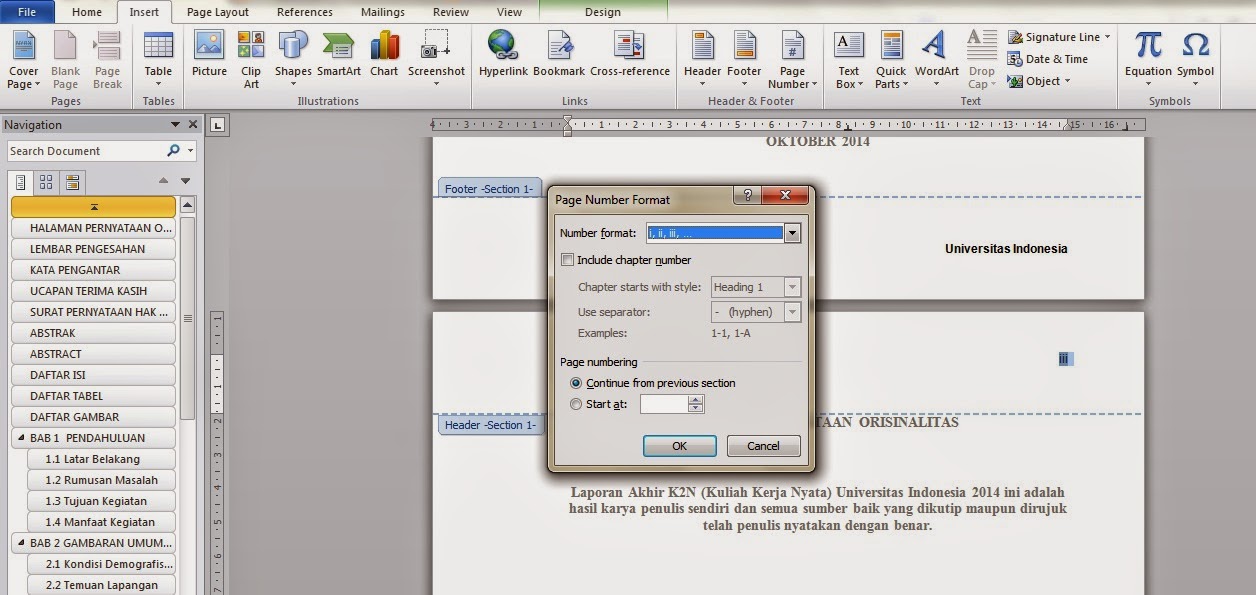
Task: Insert a Blank Page
Action: [x=66, y=60]
